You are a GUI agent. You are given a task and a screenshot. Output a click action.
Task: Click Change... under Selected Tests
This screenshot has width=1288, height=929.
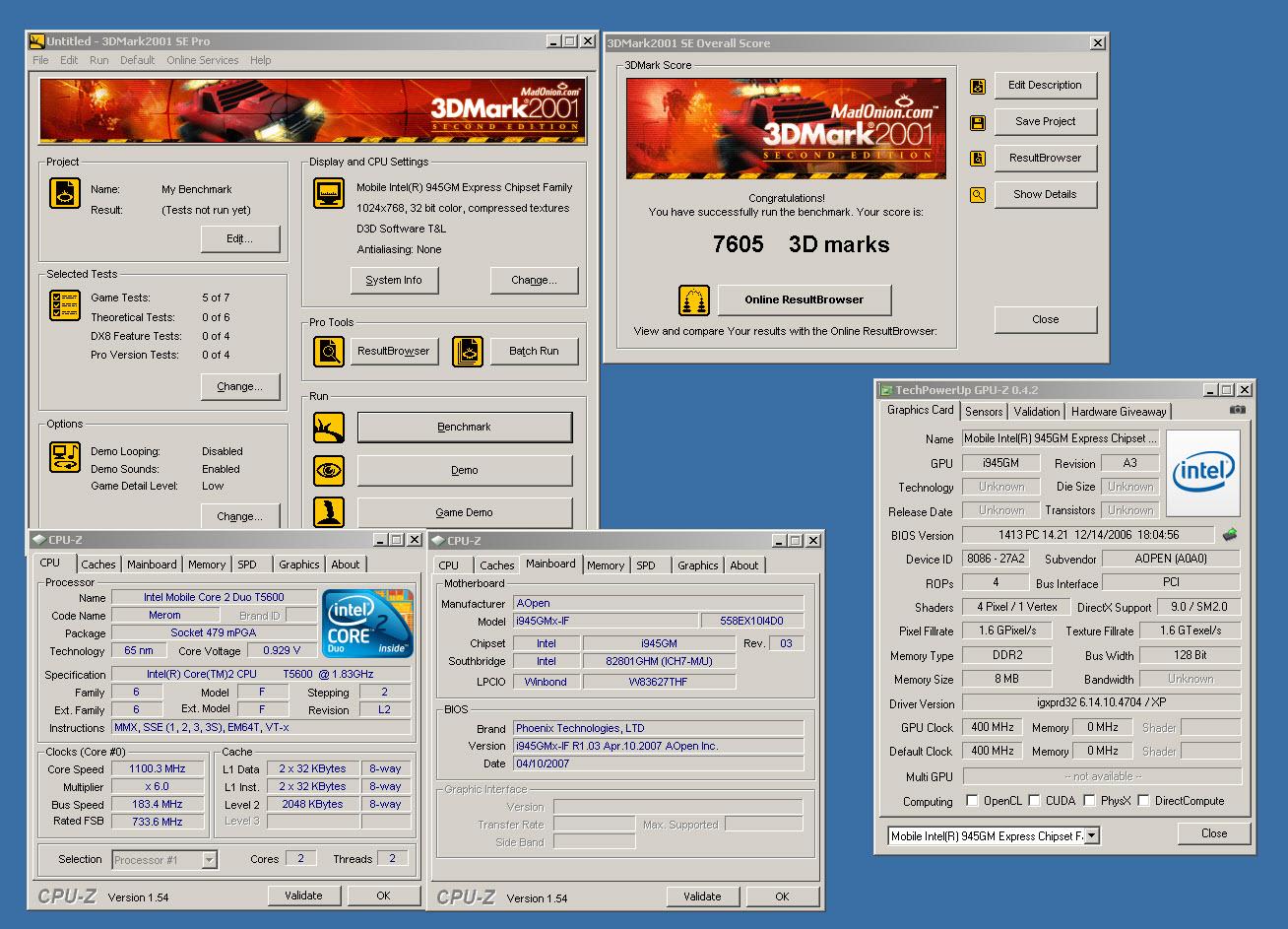(240, 386)
